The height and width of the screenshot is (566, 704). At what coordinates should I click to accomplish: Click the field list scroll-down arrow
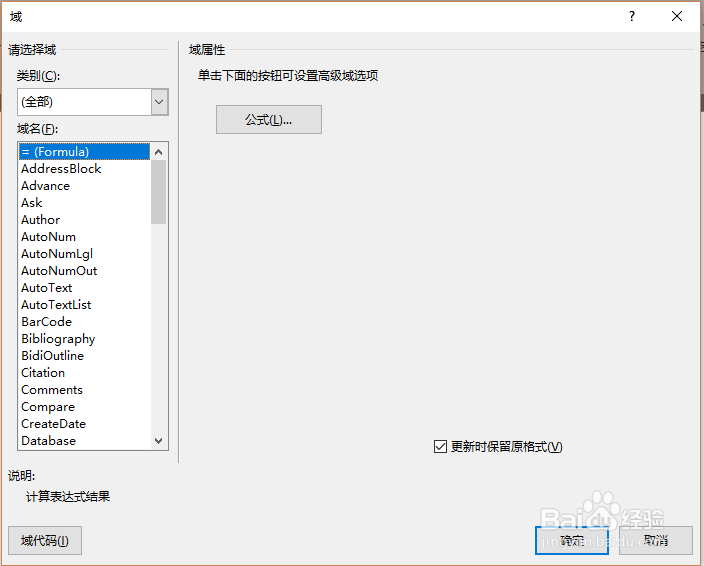tap(158, 441)
